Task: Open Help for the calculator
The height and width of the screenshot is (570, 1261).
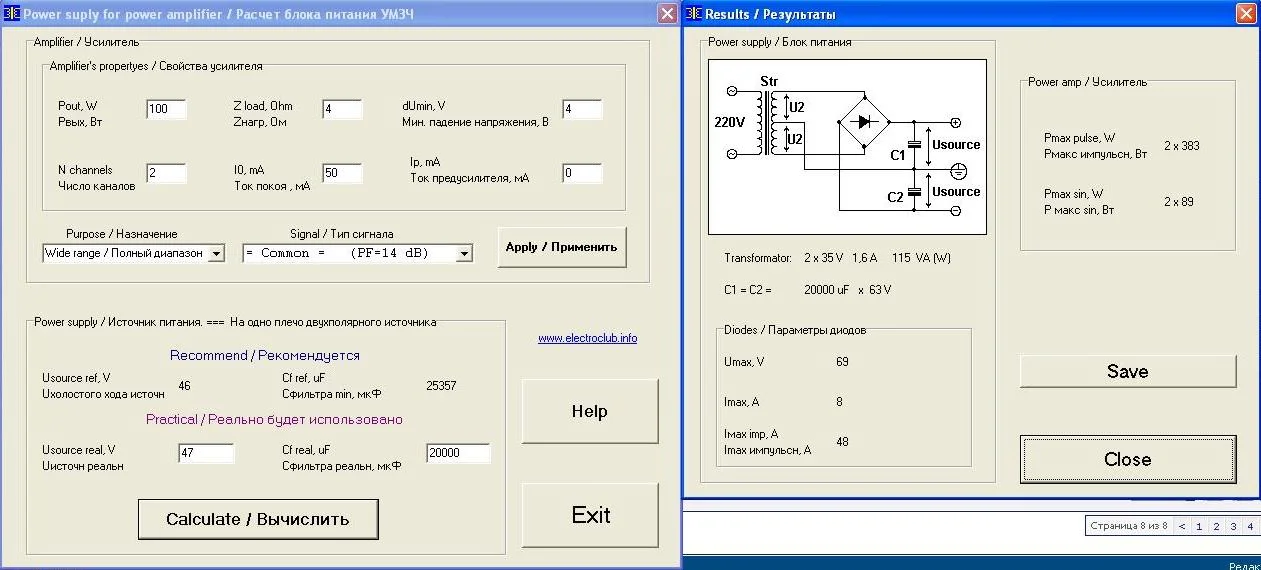Action: tap(590, 411)
